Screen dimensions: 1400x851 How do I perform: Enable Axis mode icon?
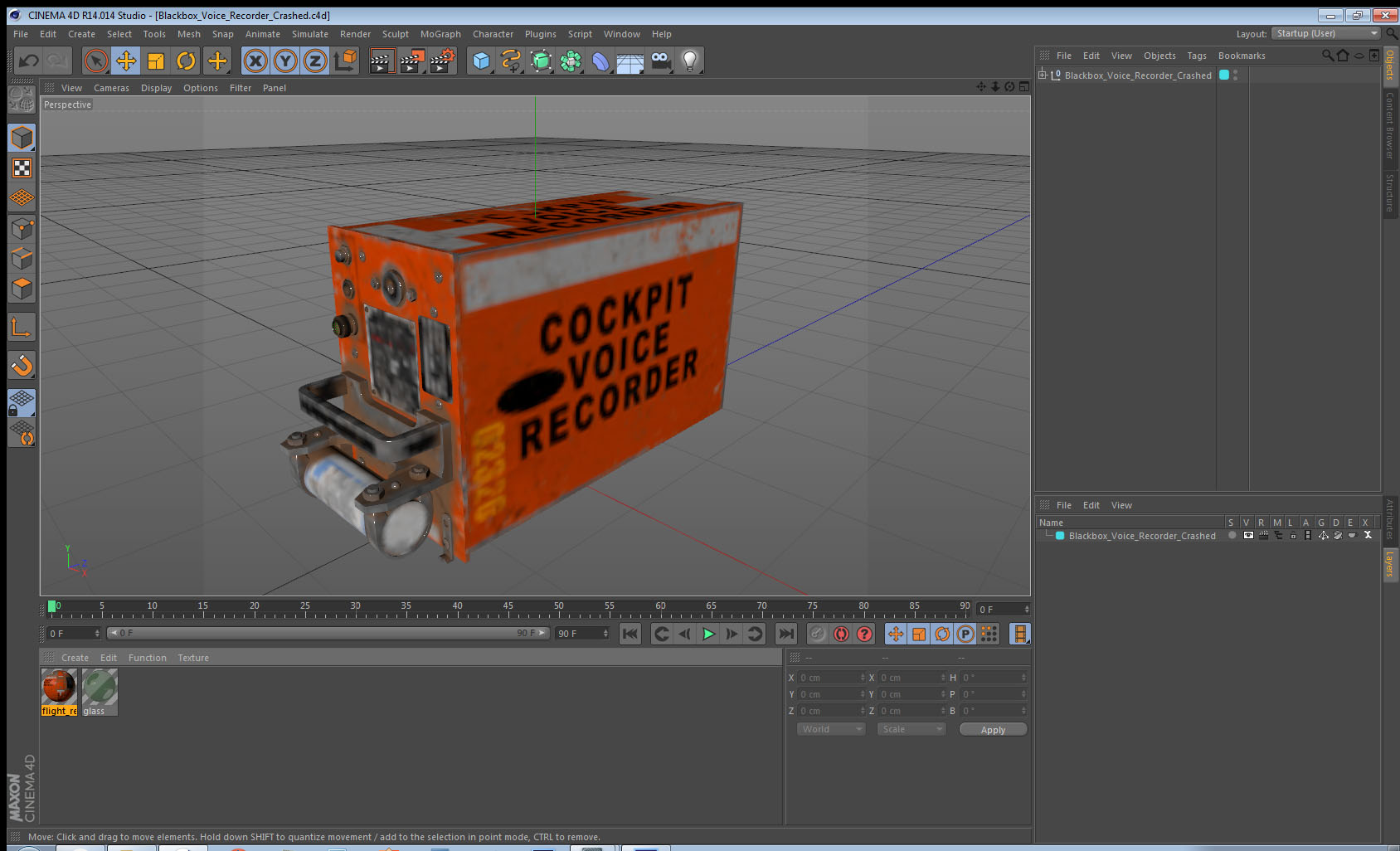pos(22,328)
